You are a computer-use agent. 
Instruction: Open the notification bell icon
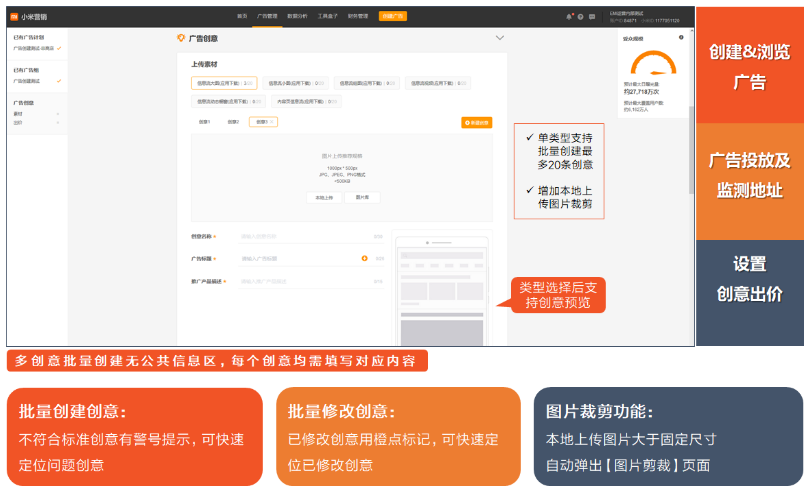(569, 17)
